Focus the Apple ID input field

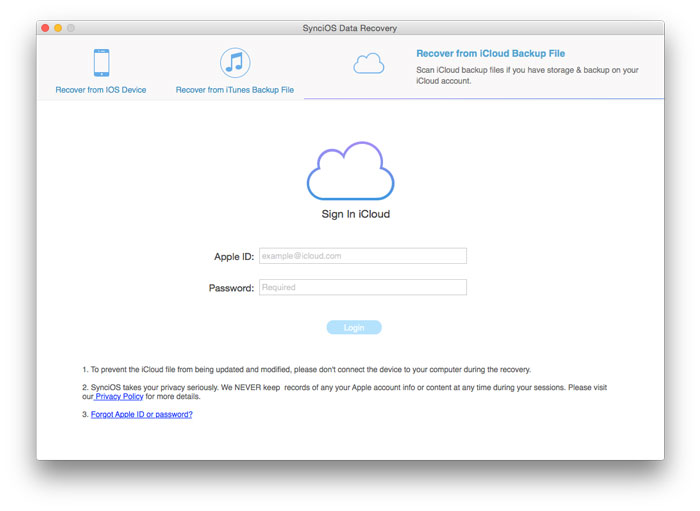[363, 256]
